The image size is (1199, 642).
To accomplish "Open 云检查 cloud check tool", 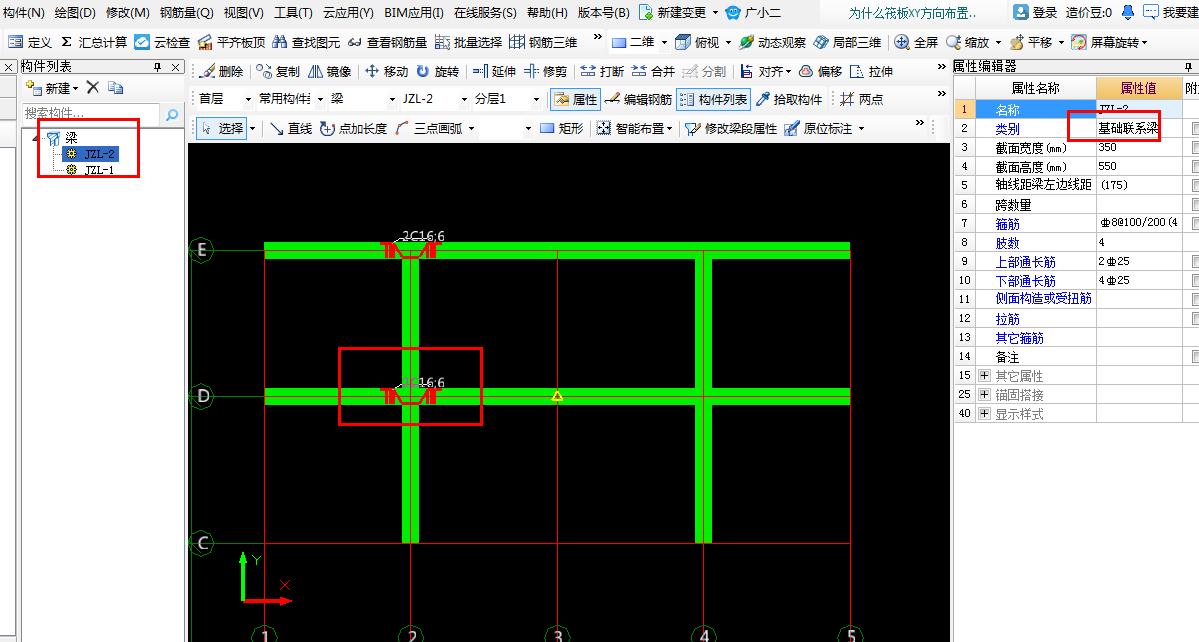I will pyautogui.click(x=162, y=42).
